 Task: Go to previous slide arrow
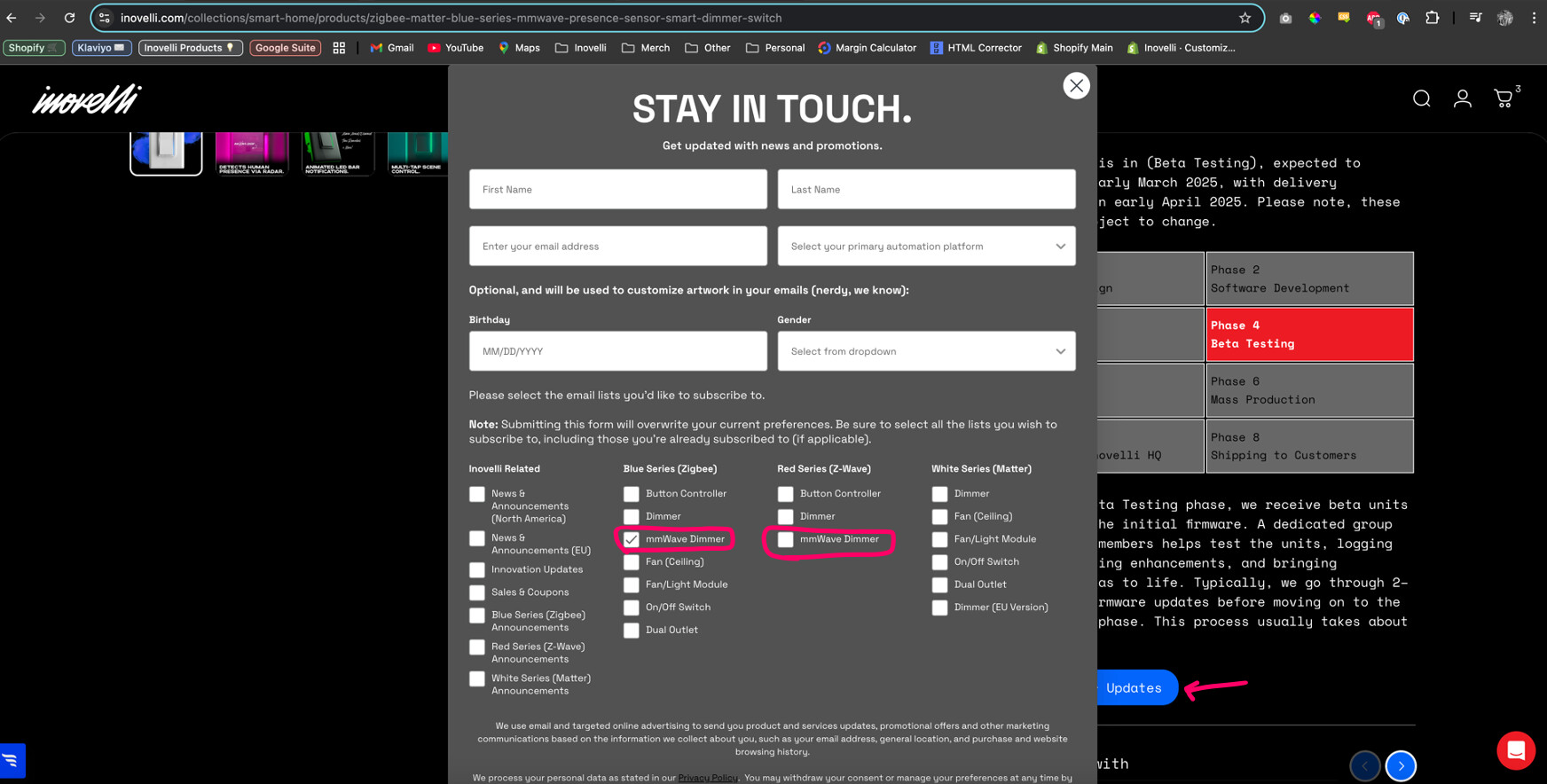[1364, 765]
